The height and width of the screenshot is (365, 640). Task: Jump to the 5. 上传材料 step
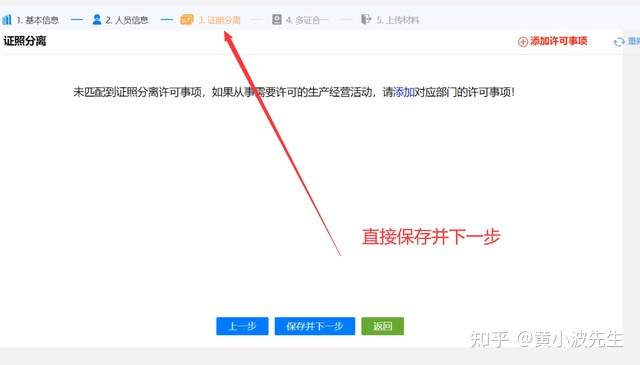coord(398,20)
